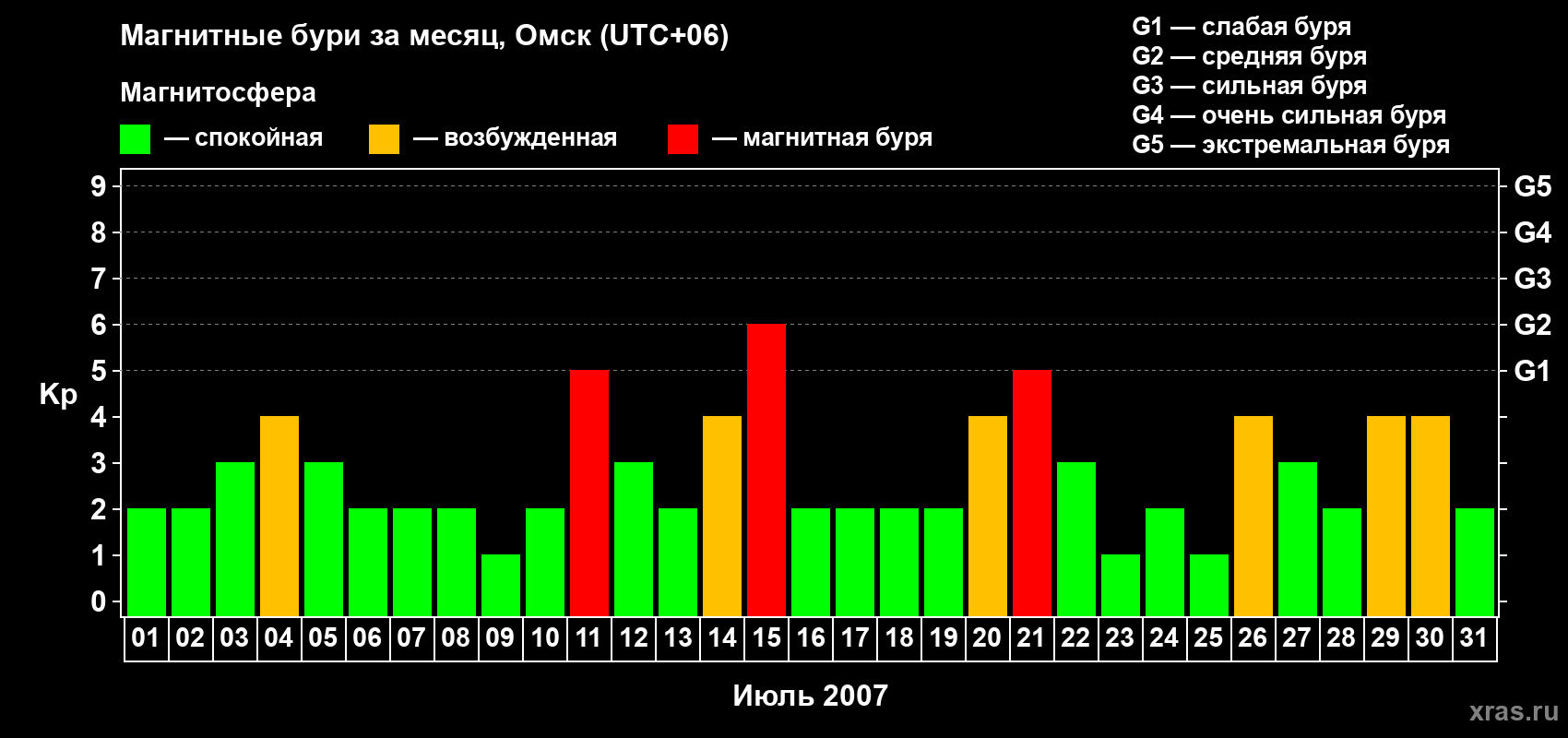Viewport: 1568px width, 738px height.
Task: Click date label 15 on the x-axis
Action: (x=766, y=638)
